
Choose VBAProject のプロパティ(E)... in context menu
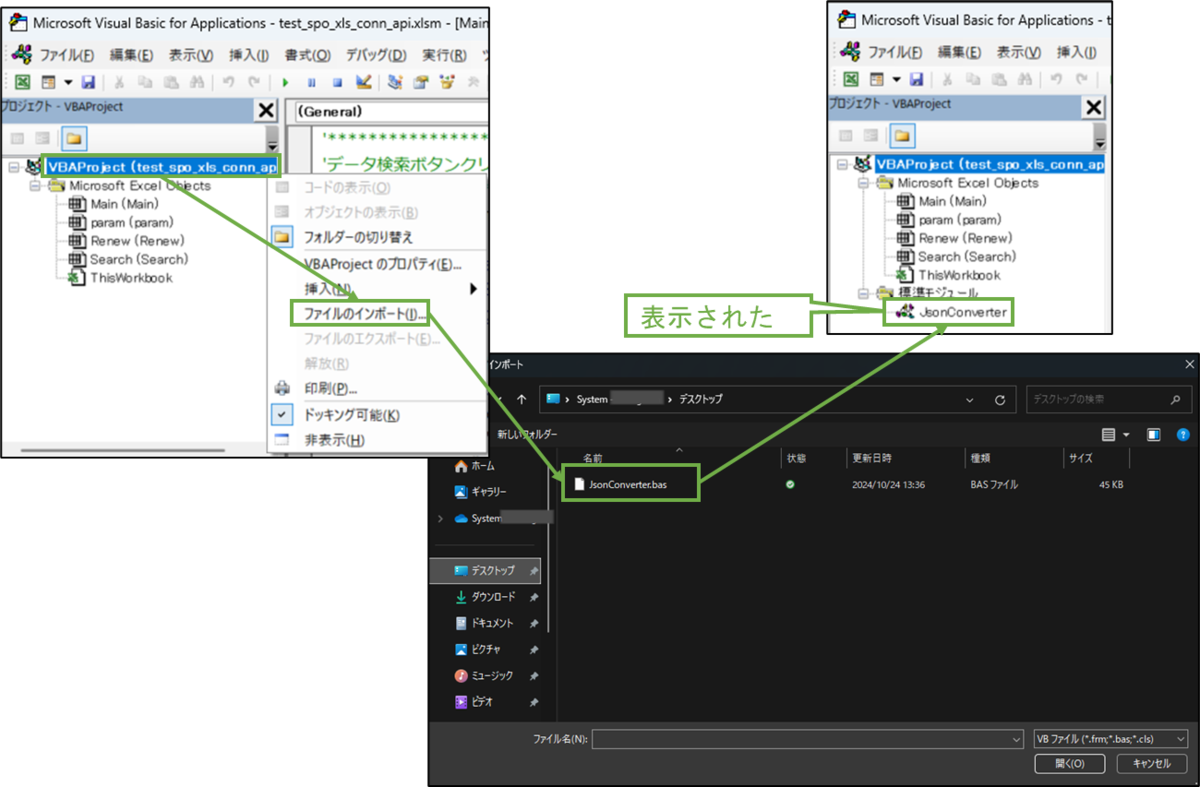click(382, 264)
